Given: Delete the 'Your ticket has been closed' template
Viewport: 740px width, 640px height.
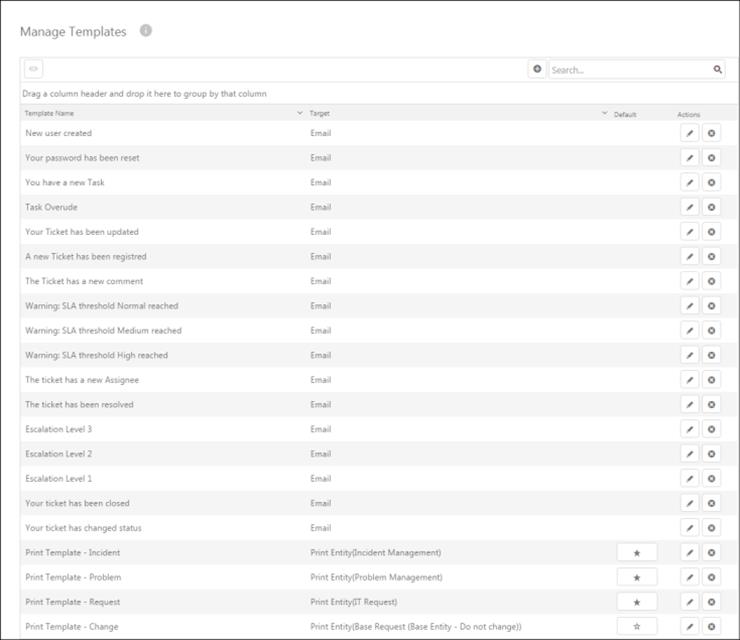Looking at the screenshot, I should (711, 503).
